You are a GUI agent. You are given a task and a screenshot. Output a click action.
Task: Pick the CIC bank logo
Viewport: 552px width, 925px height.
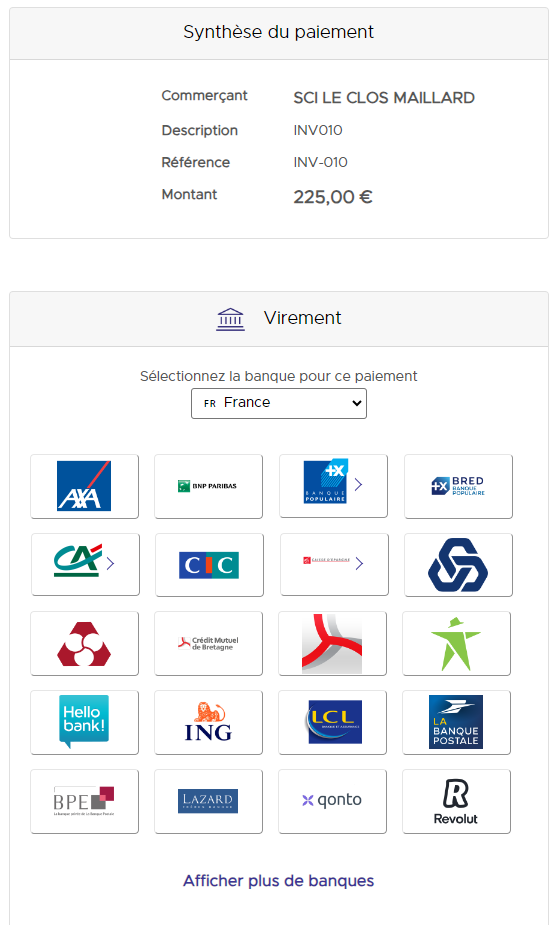pyautogui.click(x=209, y=565)
